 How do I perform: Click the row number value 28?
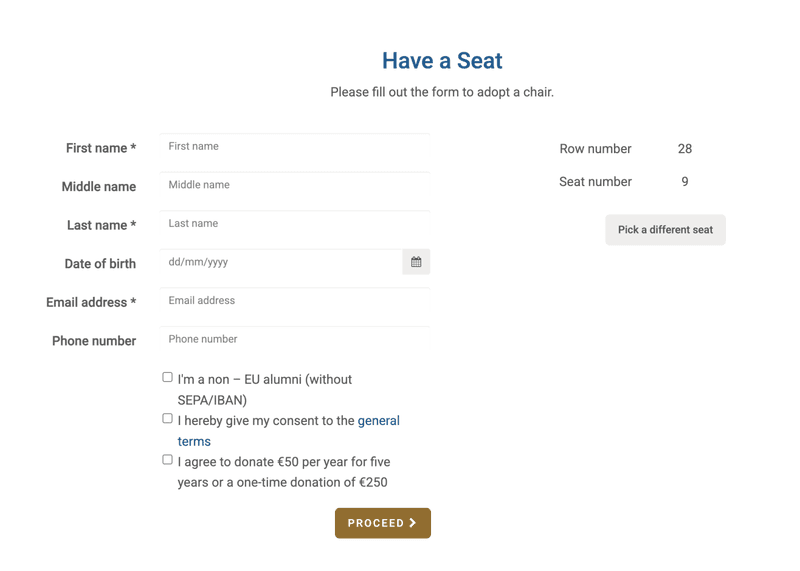point(685,149)
